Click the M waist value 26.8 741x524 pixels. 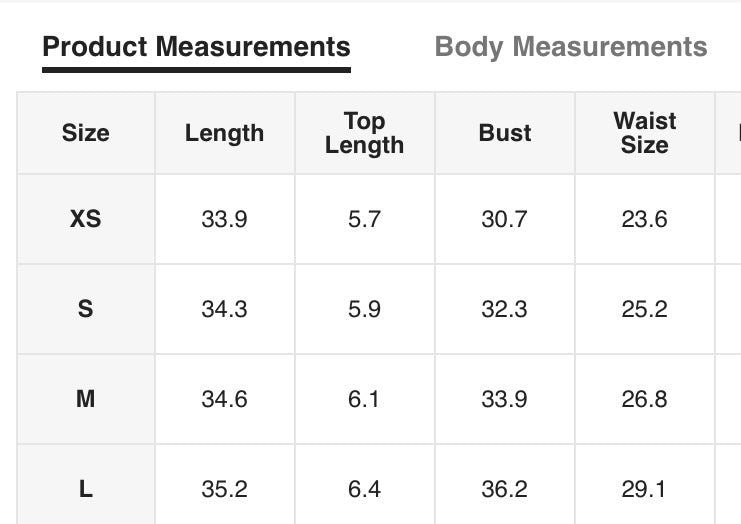tap(645, 399)
